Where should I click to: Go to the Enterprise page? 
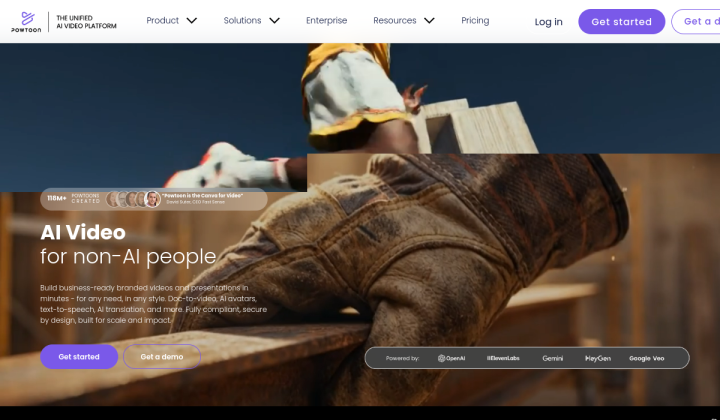pos(326,21)
